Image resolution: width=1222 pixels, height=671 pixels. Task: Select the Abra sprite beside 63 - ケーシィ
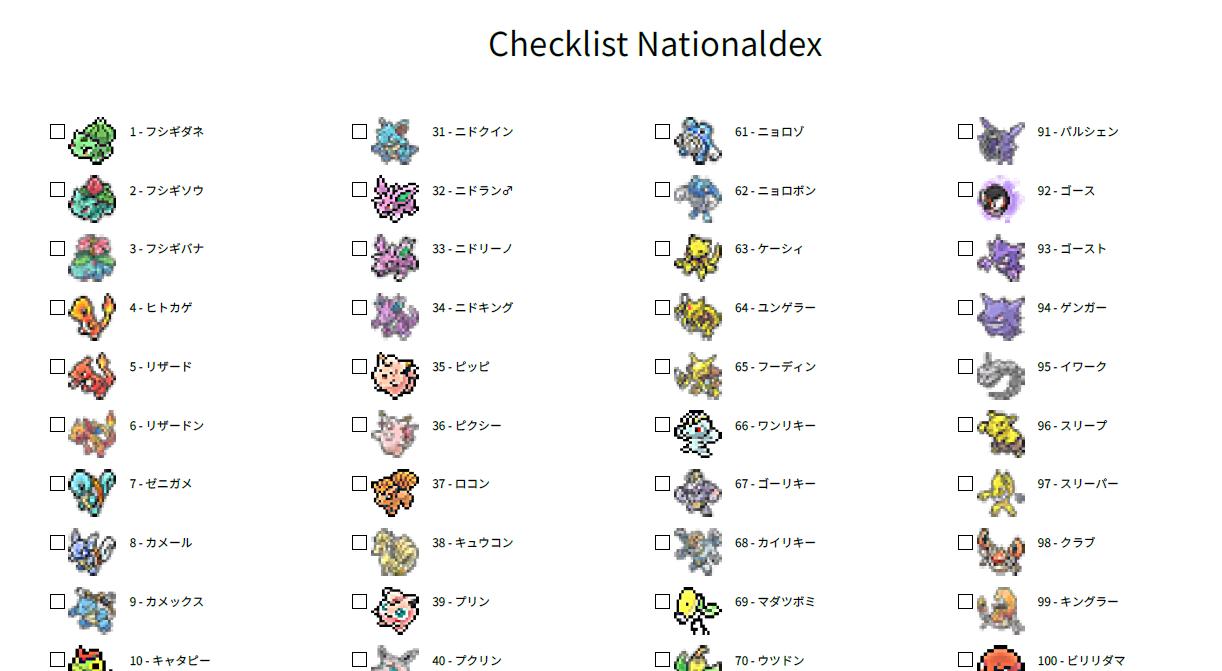[698, 257]
